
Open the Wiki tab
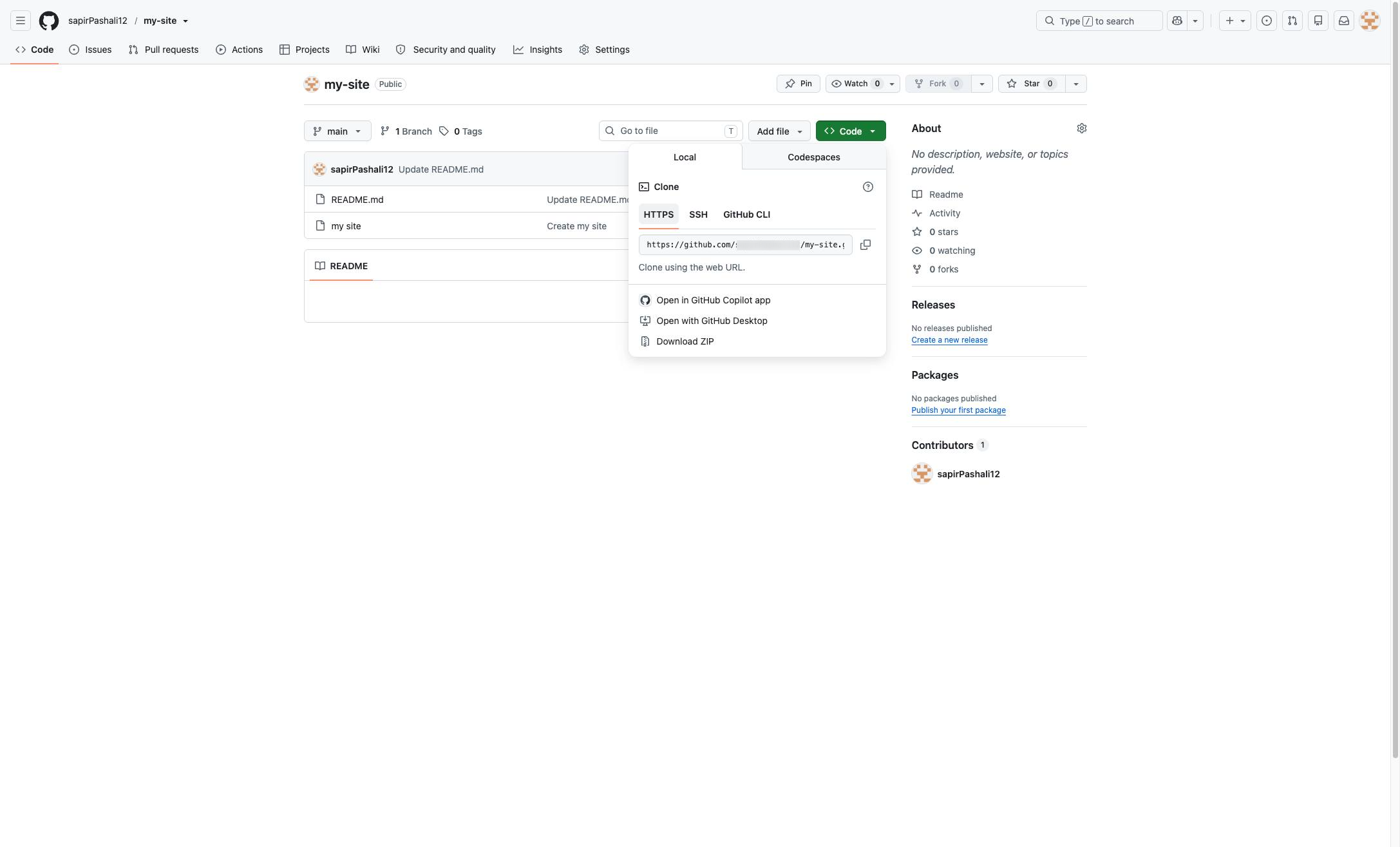(x=363, y=50)
